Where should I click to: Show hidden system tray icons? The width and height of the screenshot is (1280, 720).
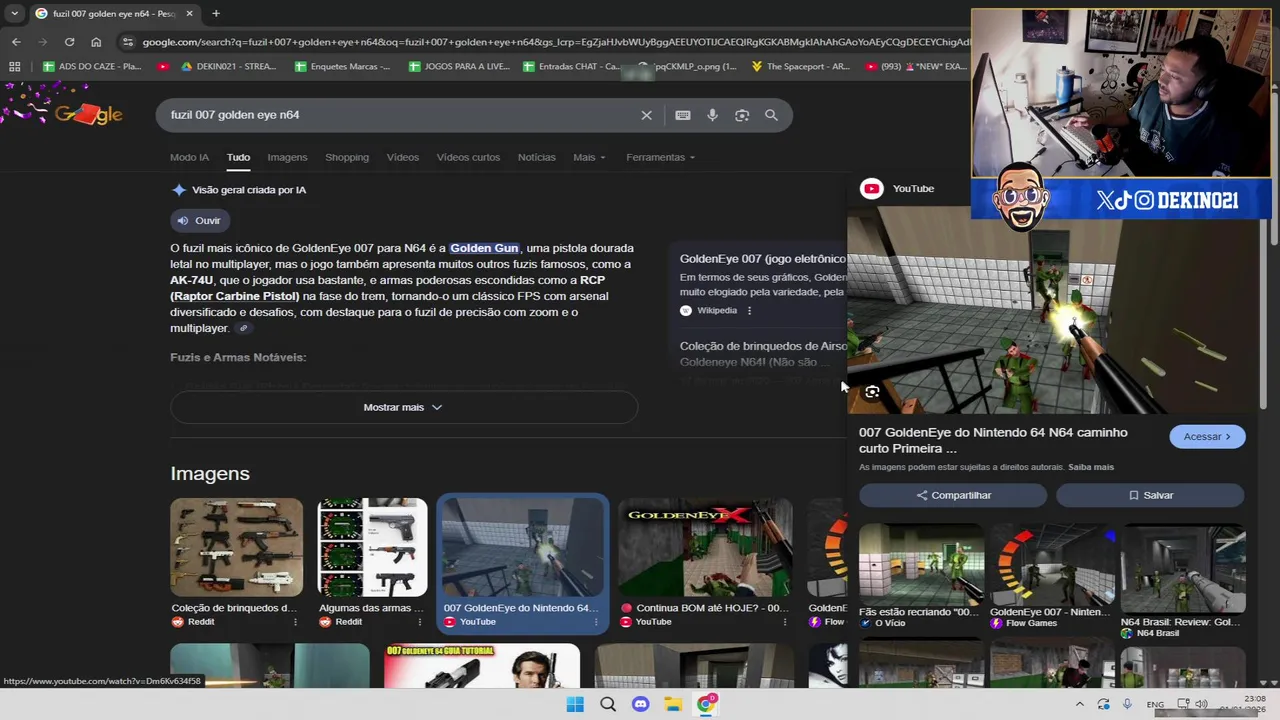(x=1079, y=704)
